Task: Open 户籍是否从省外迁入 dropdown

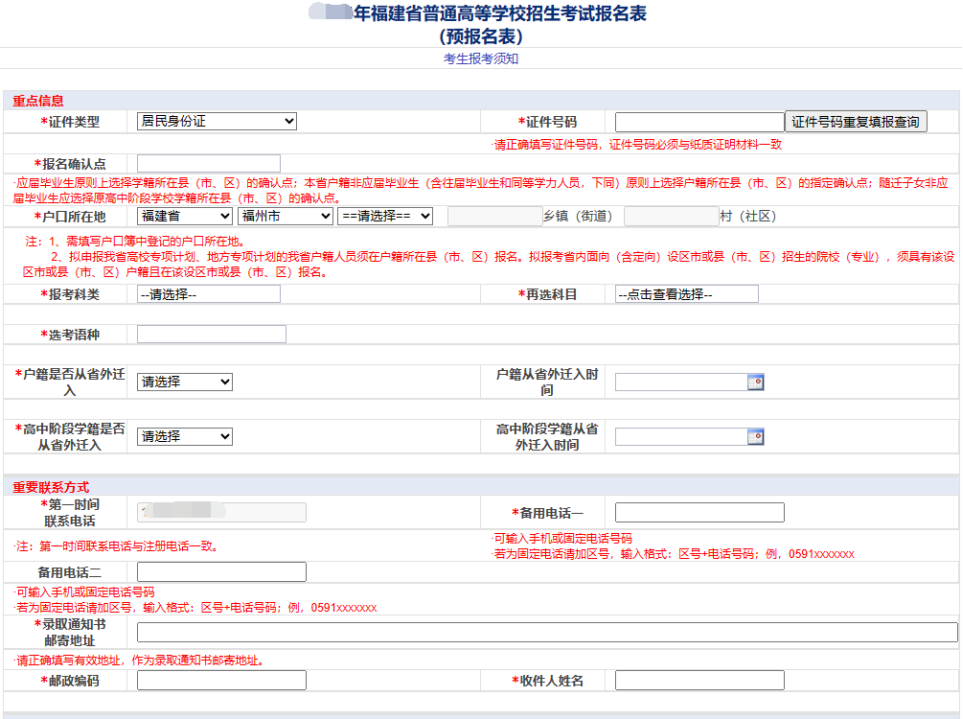Action: (184, 382)
